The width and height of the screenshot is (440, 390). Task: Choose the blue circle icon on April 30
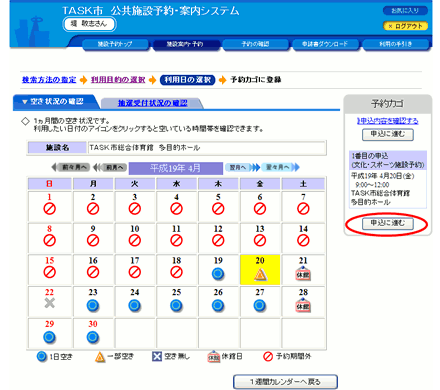tap(93, 337)
